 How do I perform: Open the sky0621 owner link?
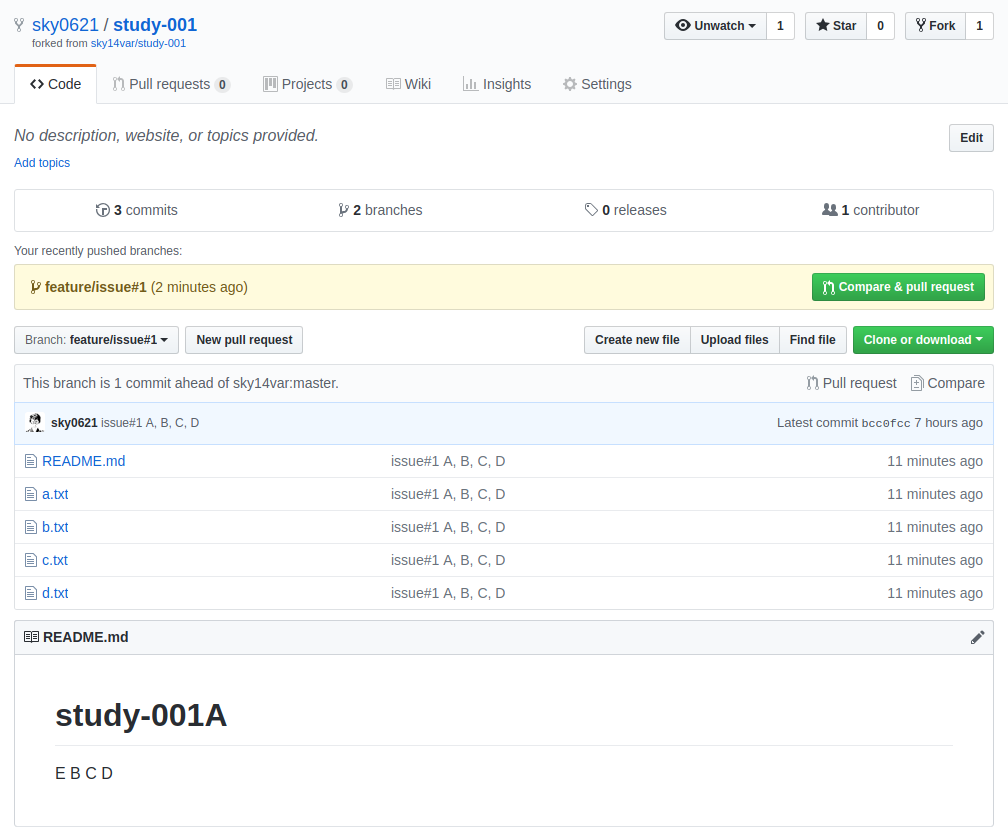tap(66, 25)
